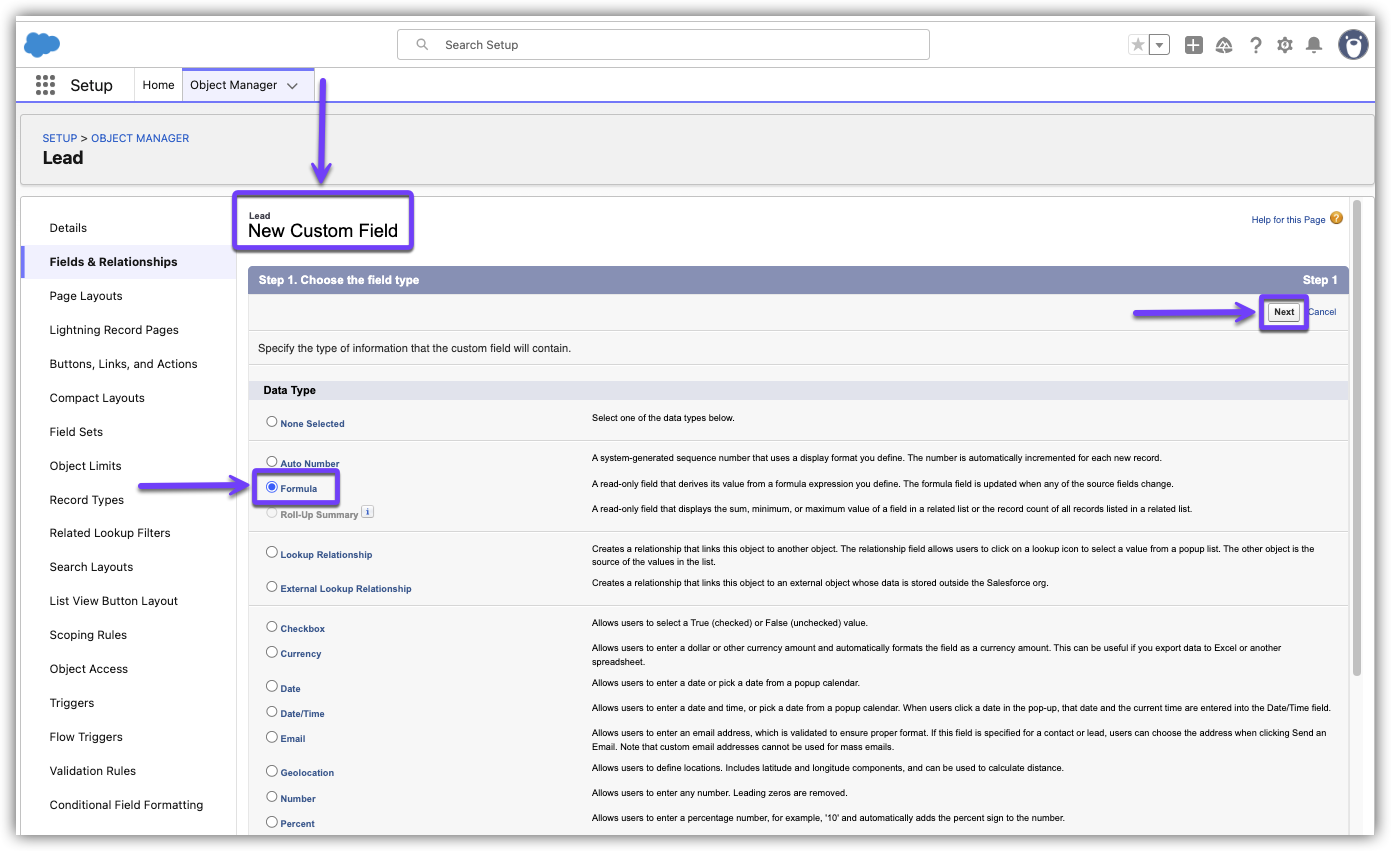Open the Home tab
This screenshot has width=1391, height=851.
[158, 85]
